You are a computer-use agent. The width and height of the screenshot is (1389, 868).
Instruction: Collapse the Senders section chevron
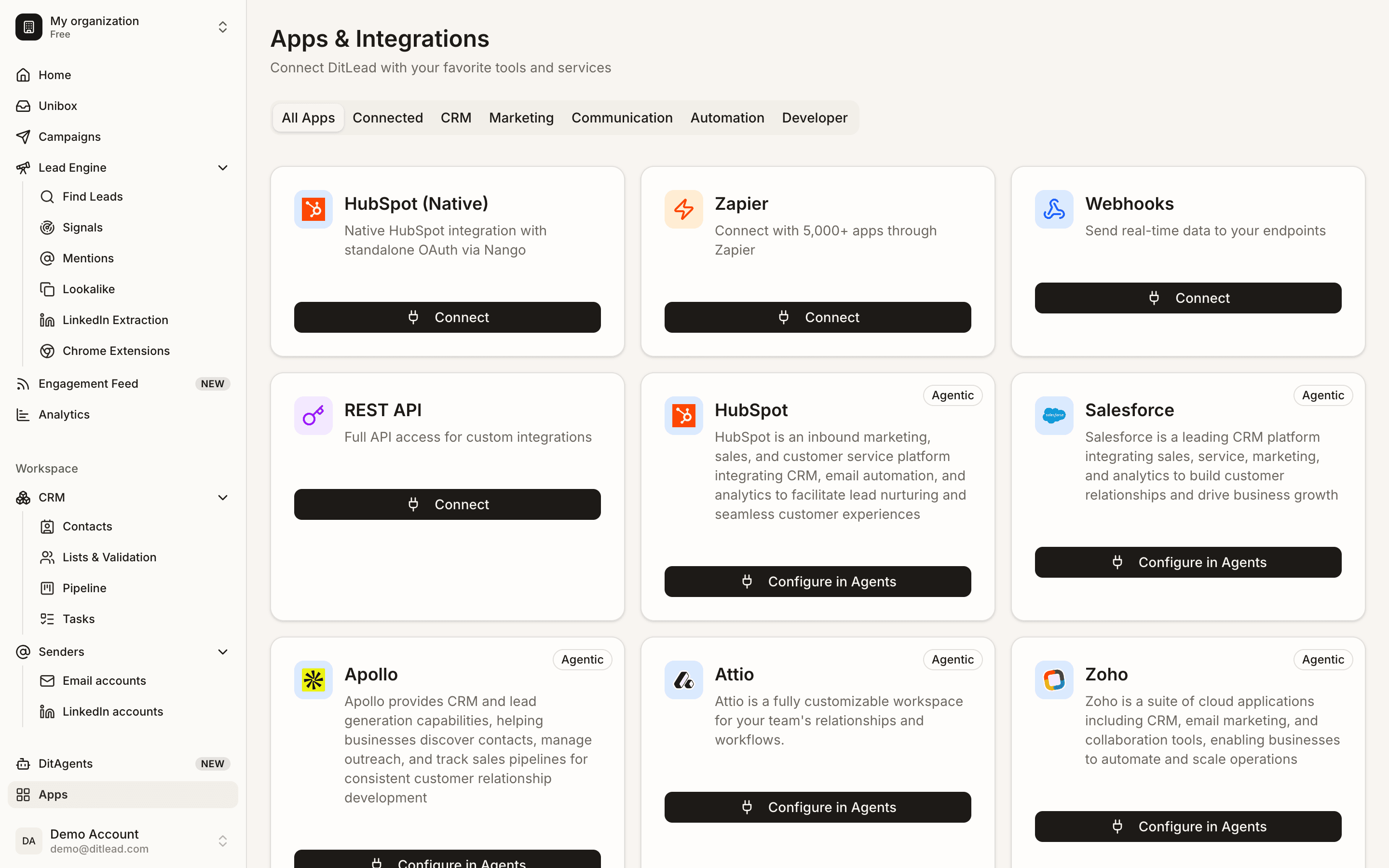(x=223, y=652)
